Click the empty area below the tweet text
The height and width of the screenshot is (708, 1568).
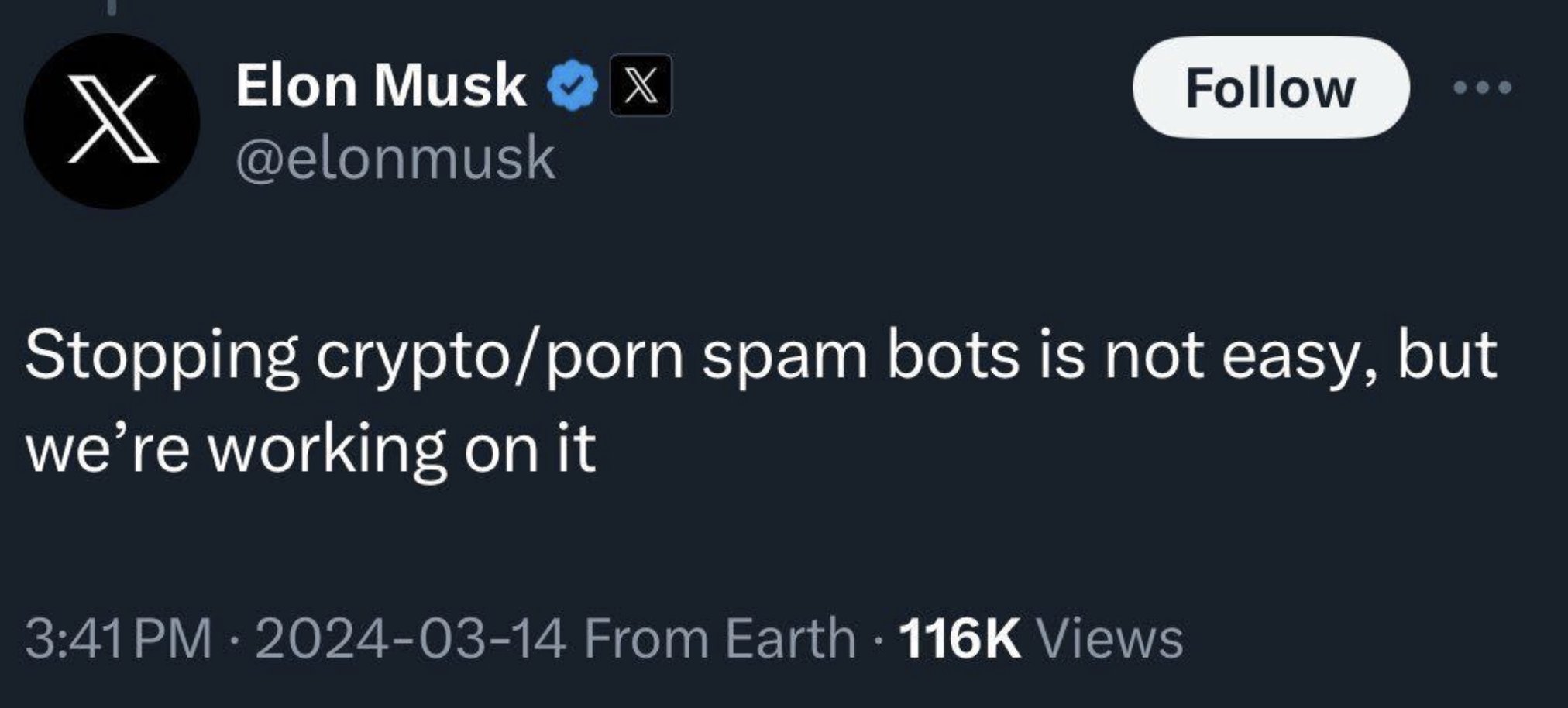[775, 542]
